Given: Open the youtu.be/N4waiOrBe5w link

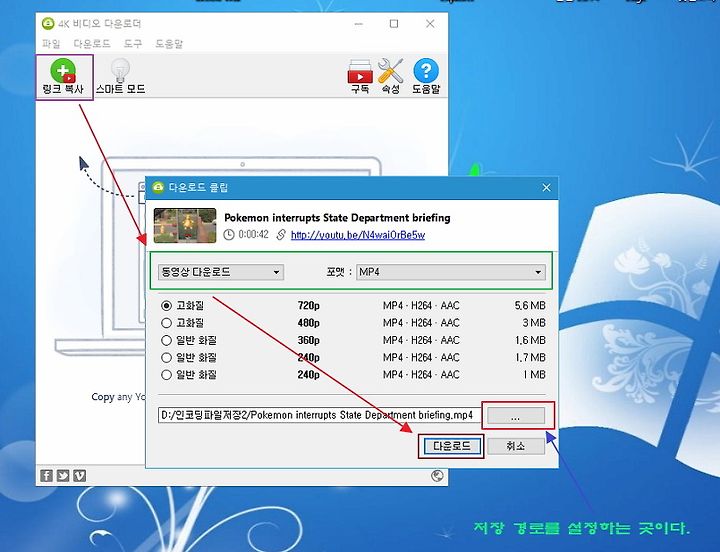Looking at the screenshot, I should tap(358, 235).
